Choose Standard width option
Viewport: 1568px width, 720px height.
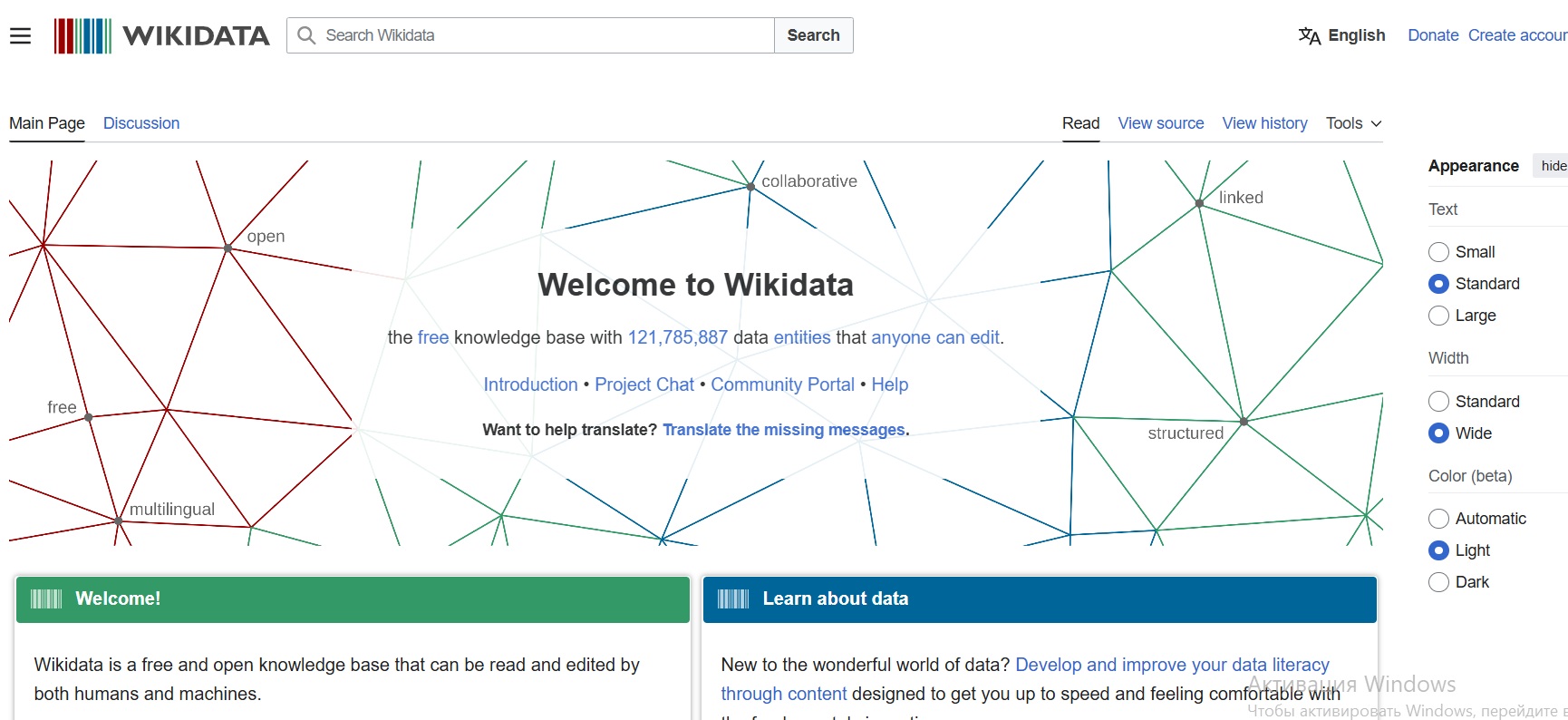[1438, 402]
